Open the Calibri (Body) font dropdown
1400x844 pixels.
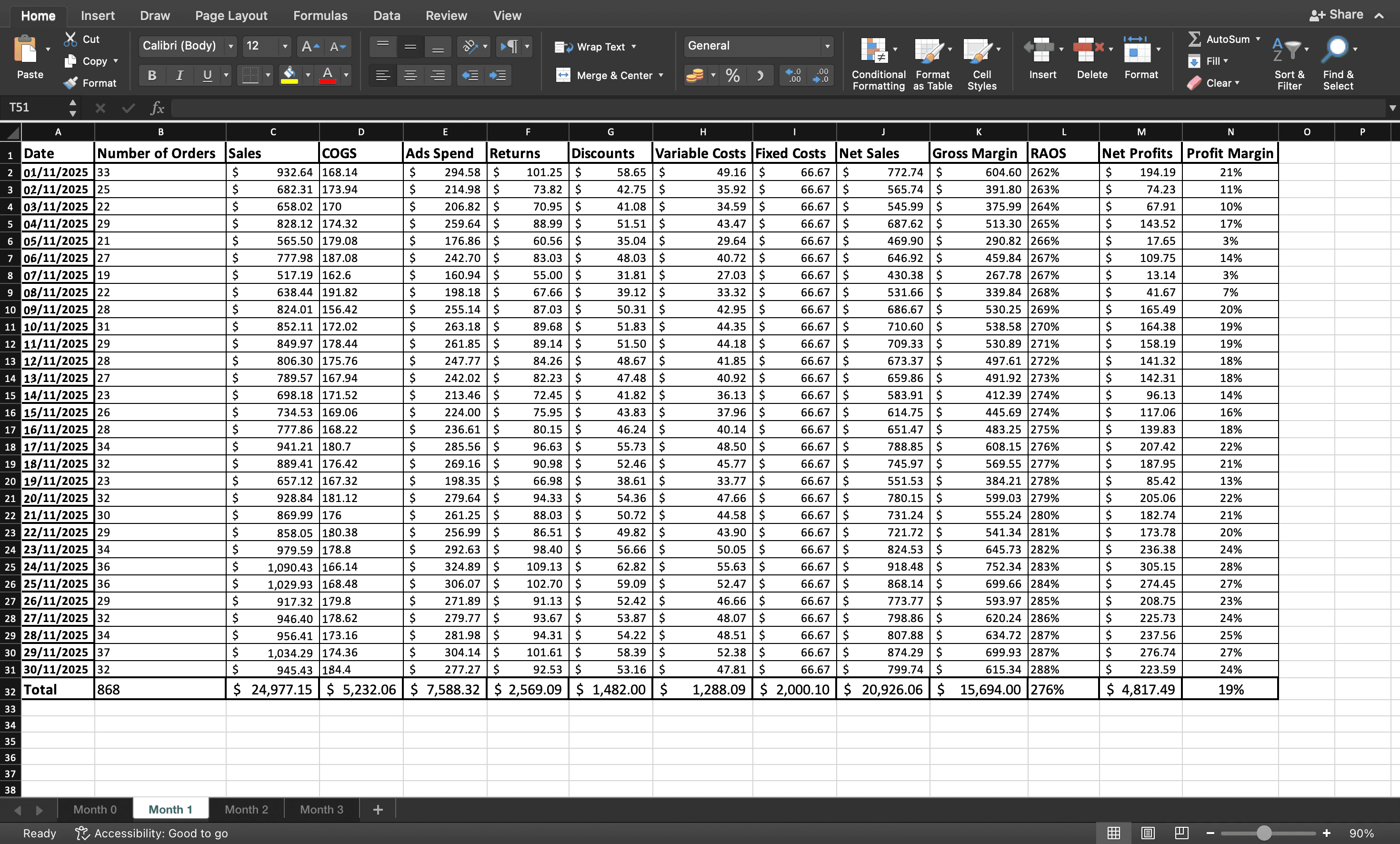[x=230, y=46]
